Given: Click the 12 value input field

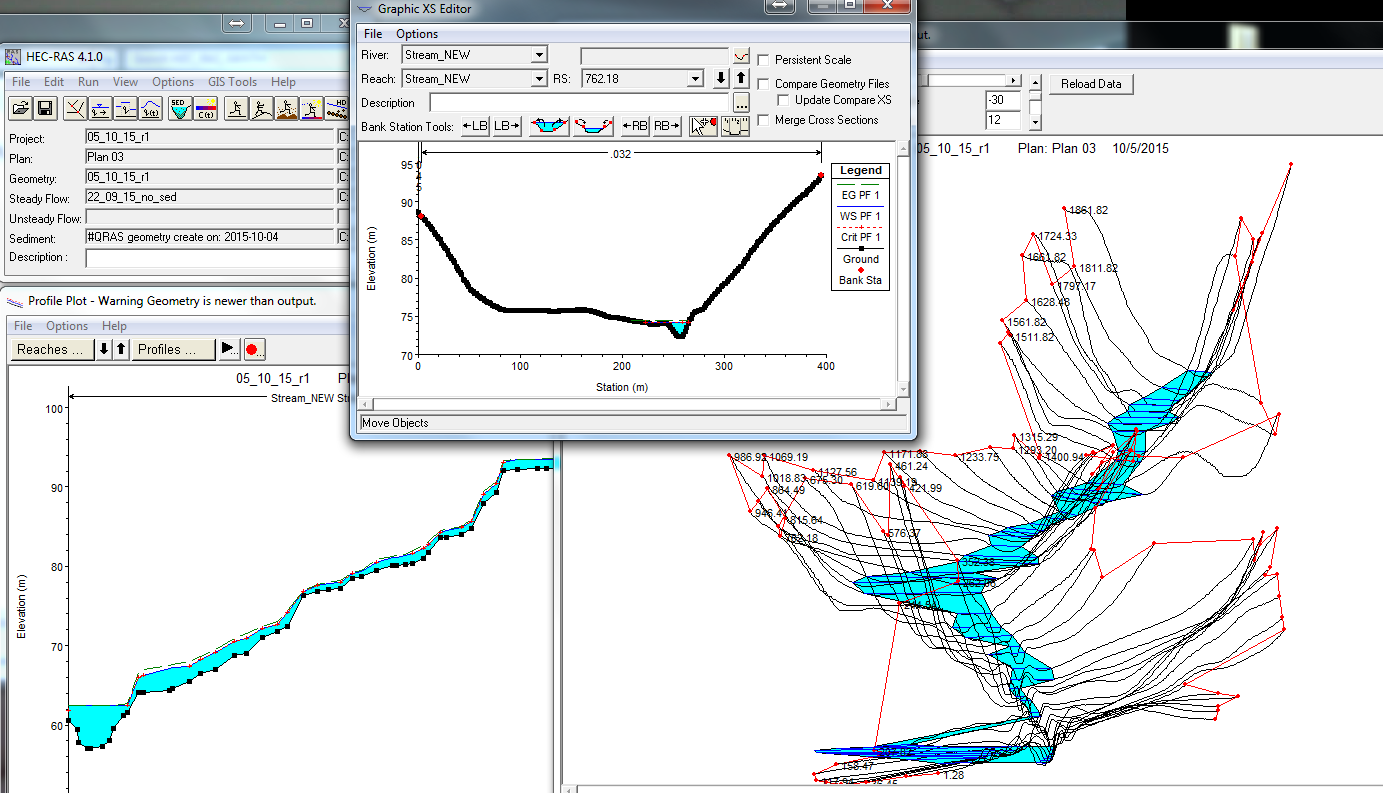Looking at the screenshot, I should pyautogui.click(x=1004, y=120).
